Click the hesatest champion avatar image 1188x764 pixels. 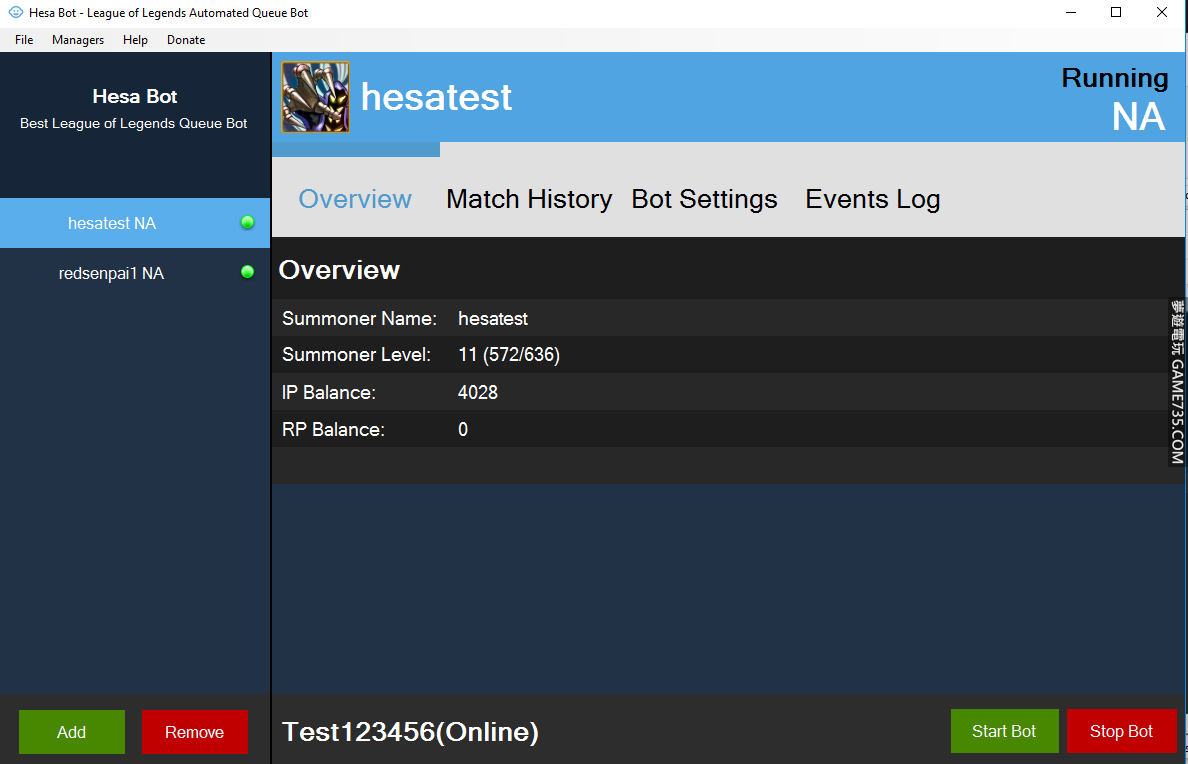(x=315, y=98)
